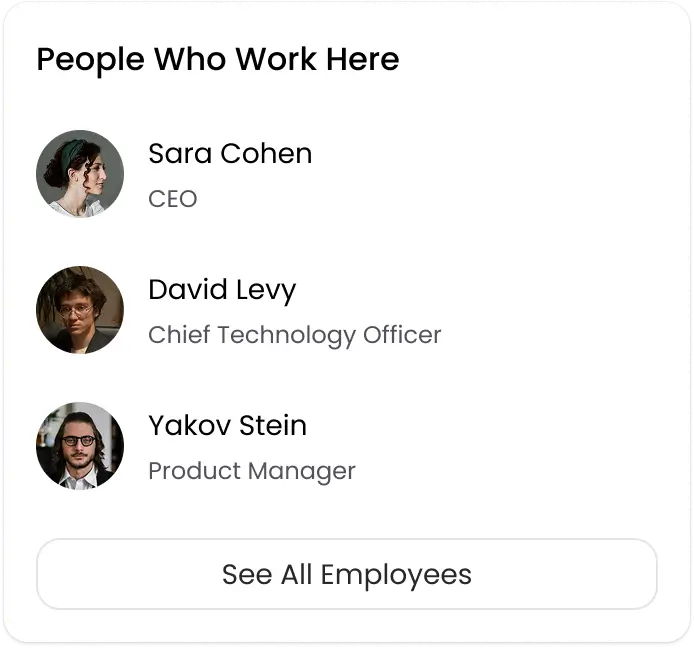Click the word Employees in the button

point(396,575)
